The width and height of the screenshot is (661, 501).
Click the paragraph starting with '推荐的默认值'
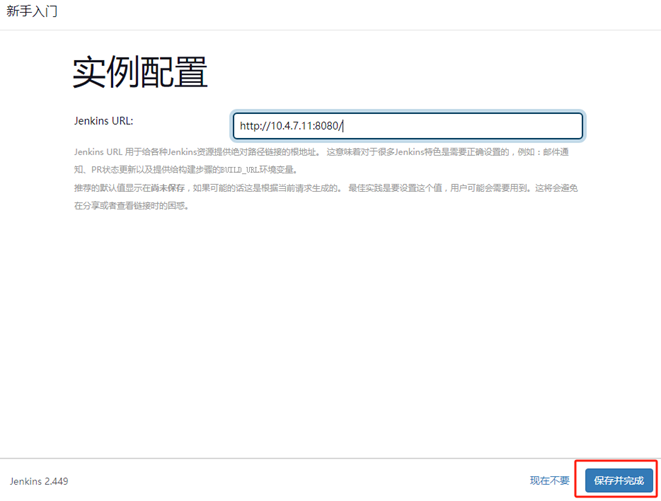click(x=325, y=197)
